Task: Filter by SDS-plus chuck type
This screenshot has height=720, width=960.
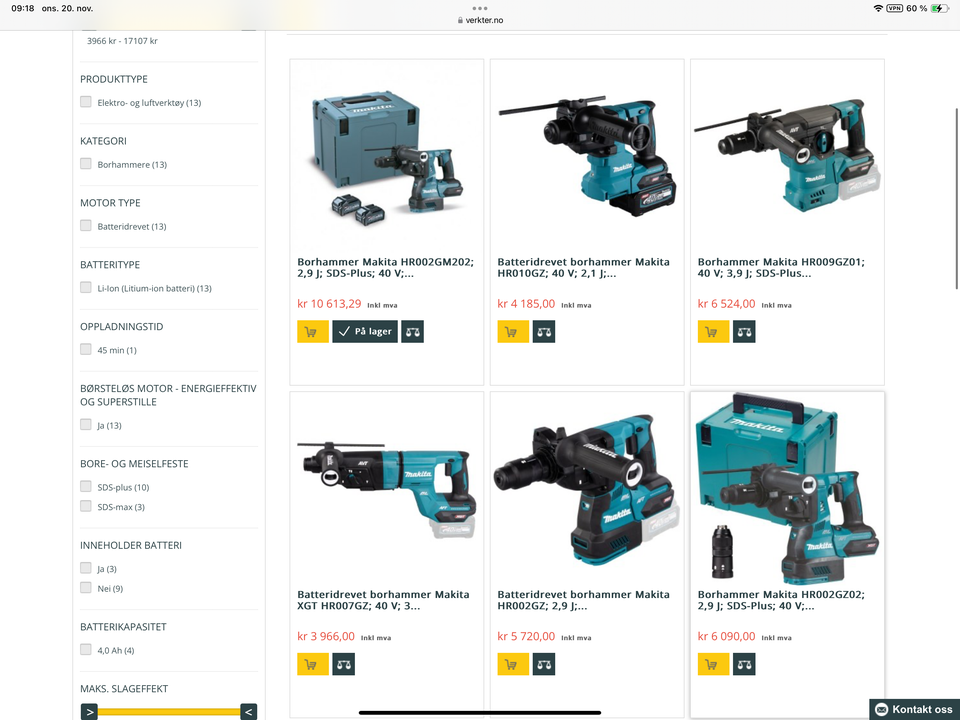Action: tap(86, 486)
